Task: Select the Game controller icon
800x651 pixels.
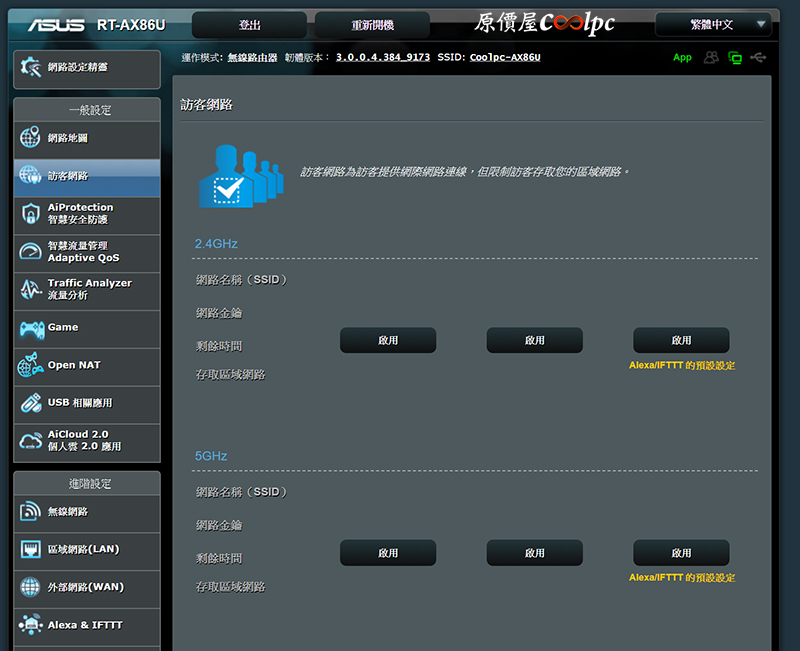Action: coord(31,328)
